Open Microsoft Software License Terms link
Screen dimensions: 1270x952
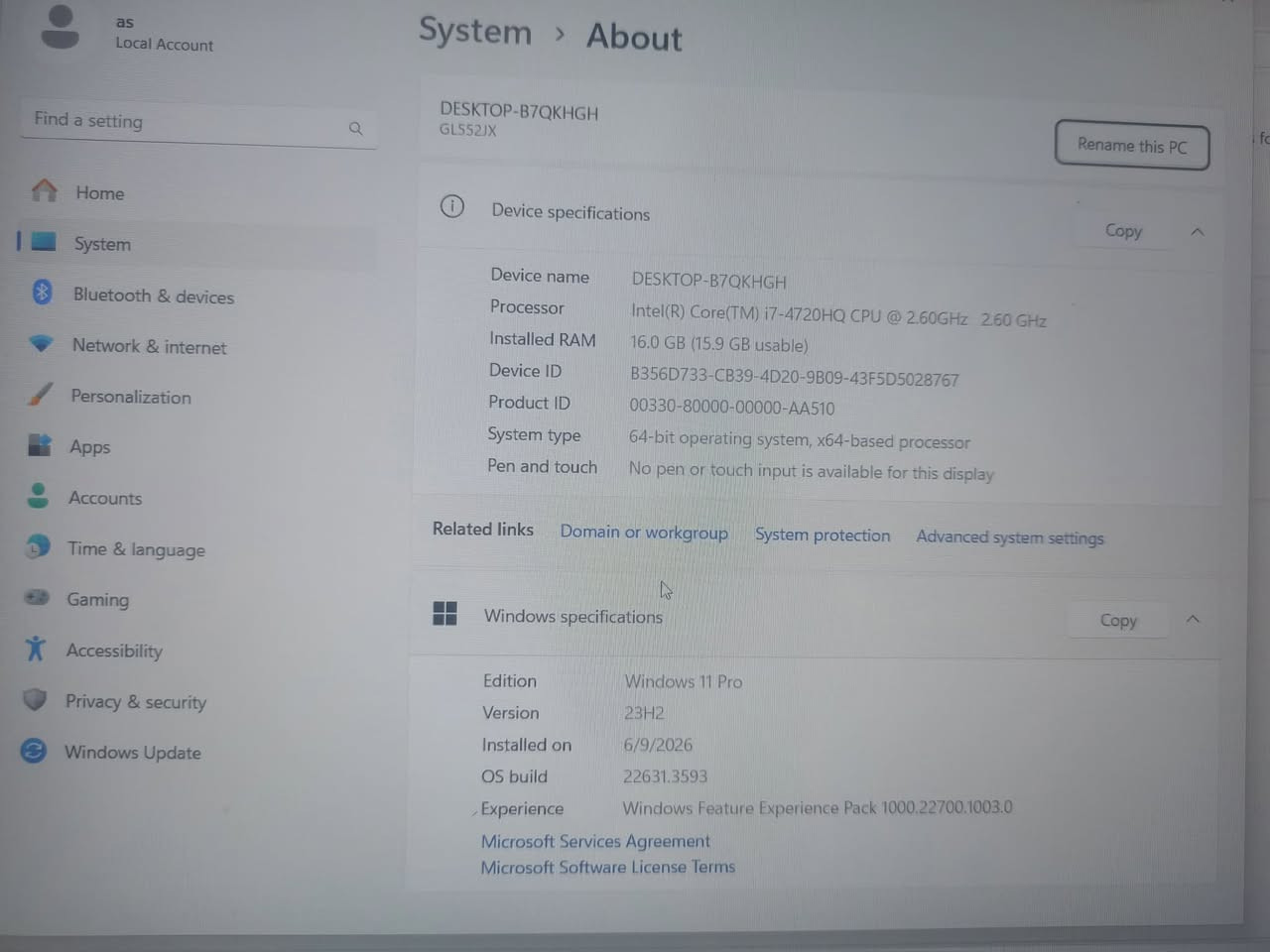coord(608,867)
